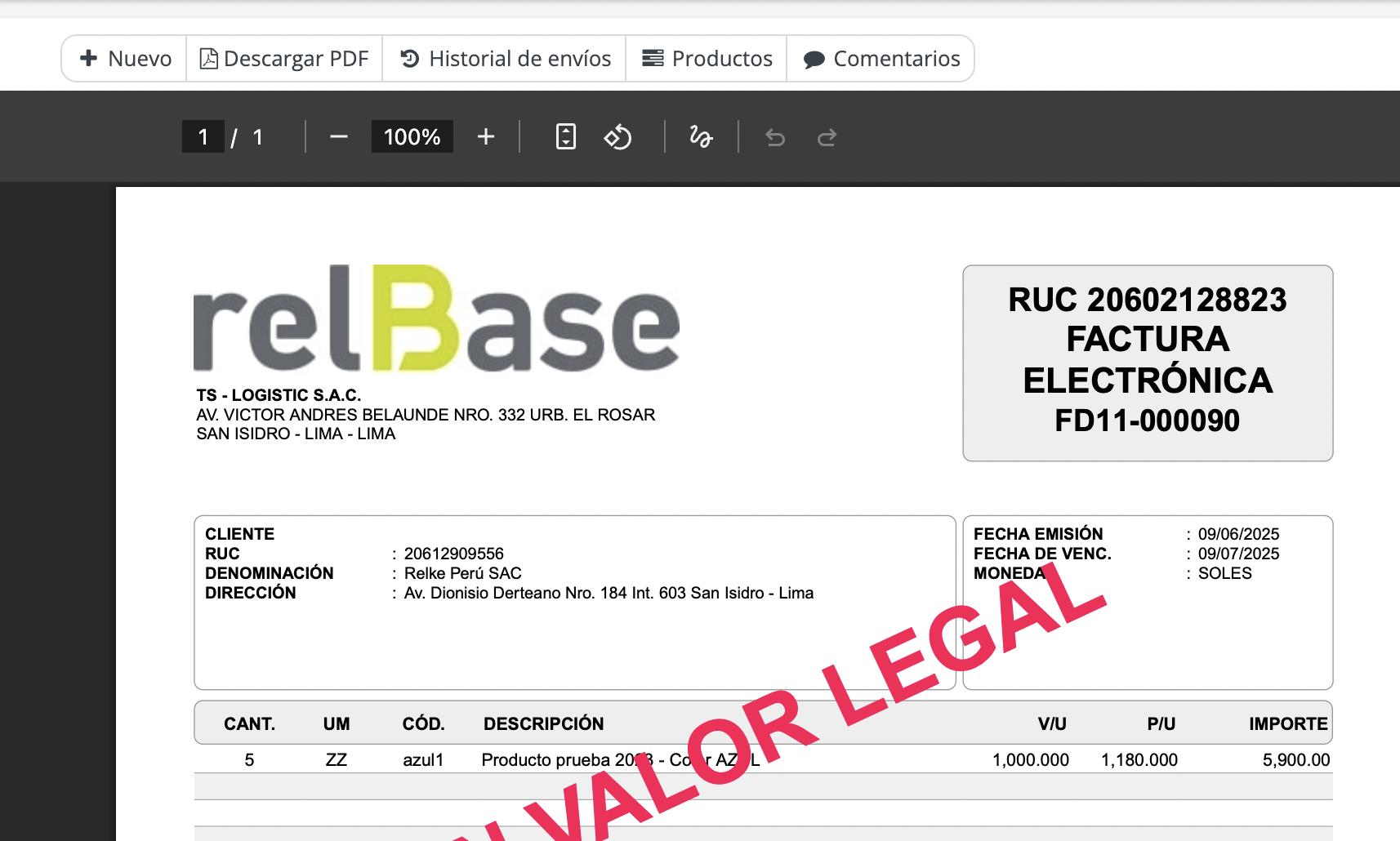Screen dimensions: 1400x841
Task: Select the unit value 1,000.000
Action: pos(1031,759)
